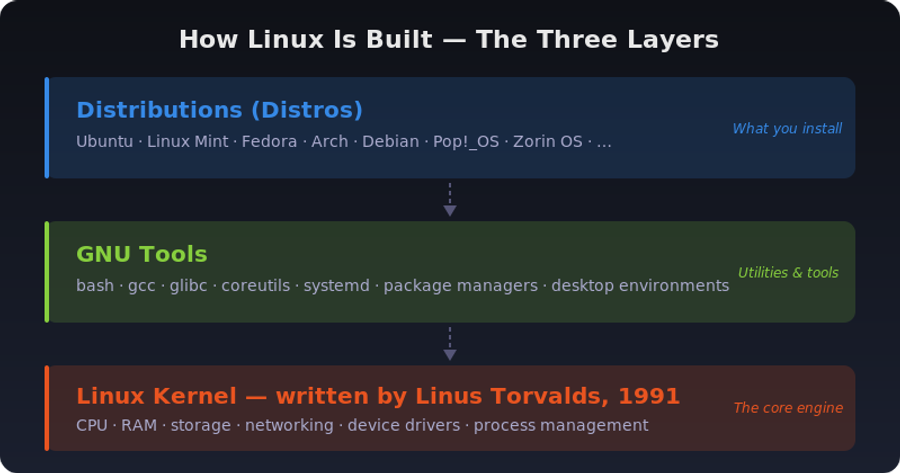Screen dimensions: 900x473
Task: Click the 'What you install' caption
Action: pyautogui.click(x=787, y=129)
